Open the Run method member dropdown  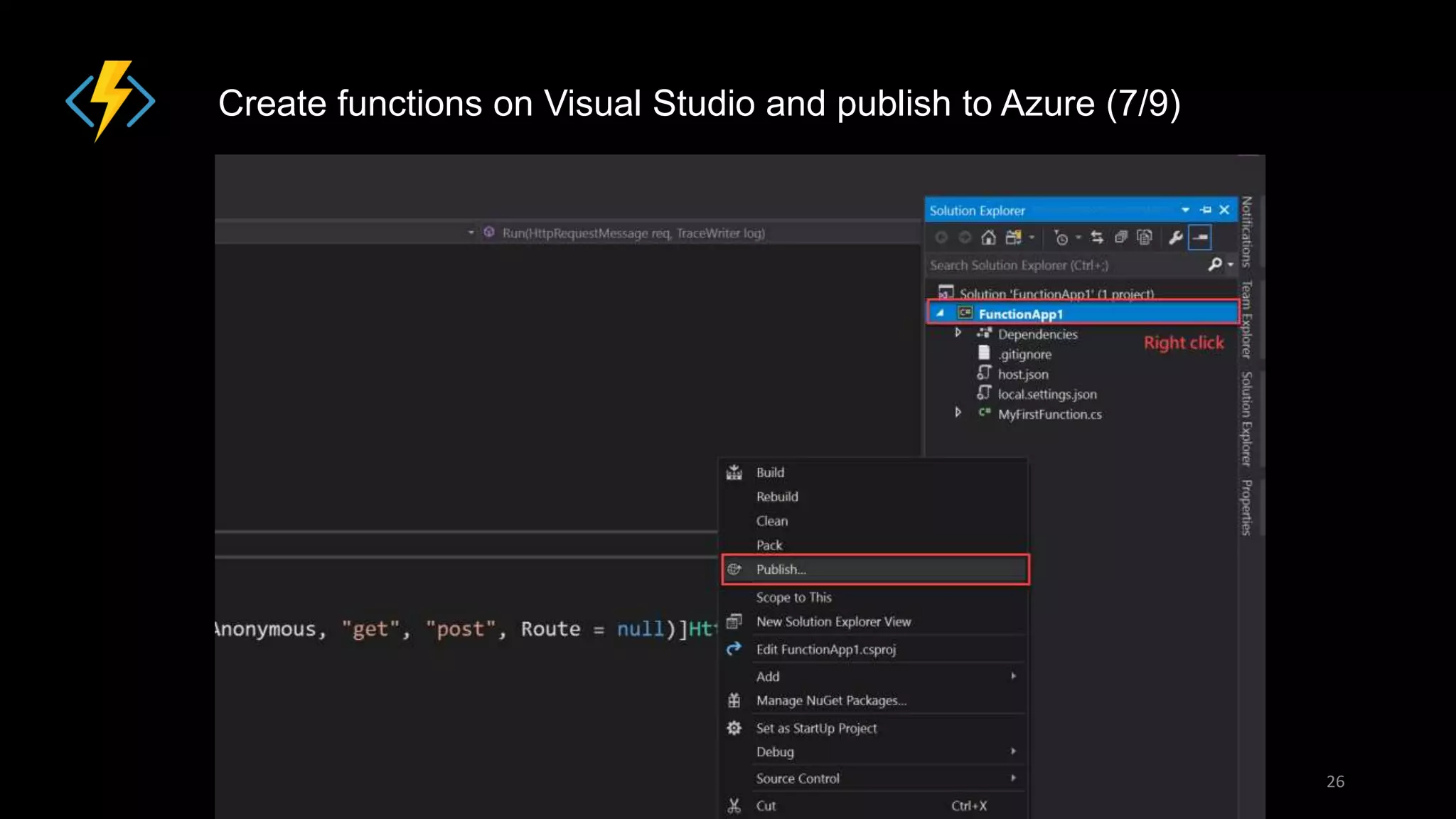click(471, 232)
